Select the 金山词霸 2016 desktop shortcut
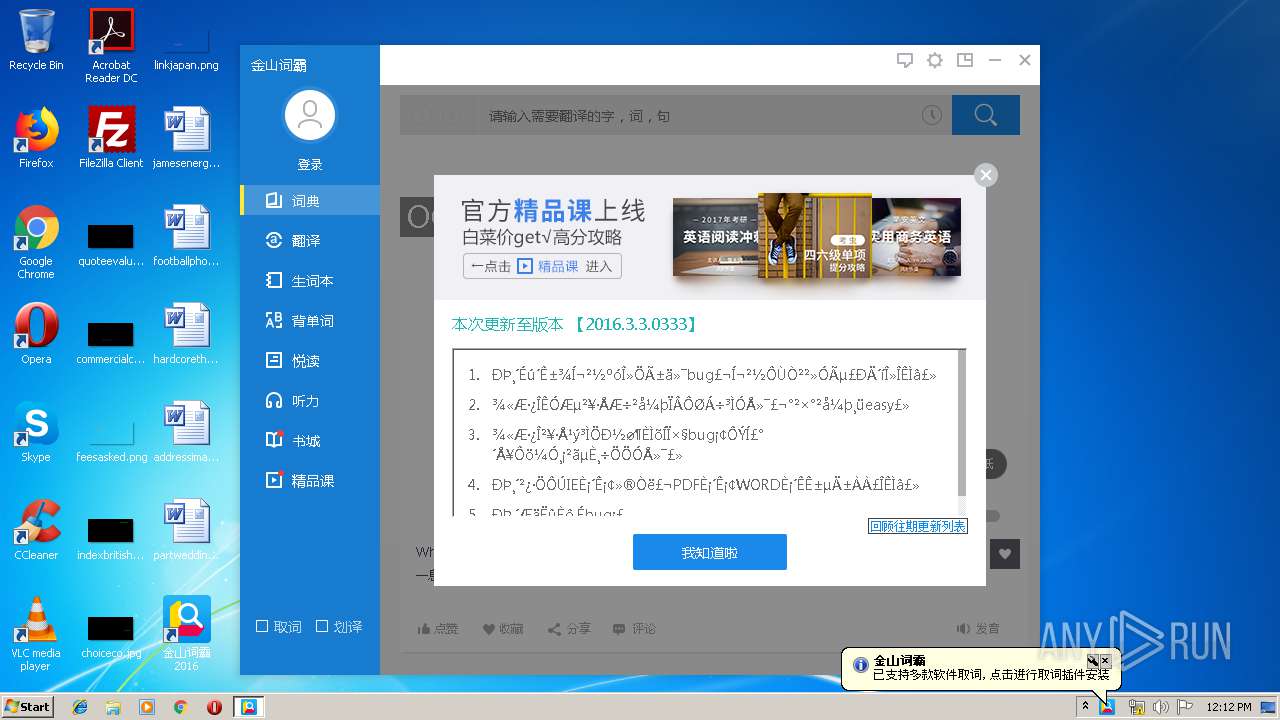The height and width of the screenshot is (720, 1280). pyautogui.click(x=186, y=634)
